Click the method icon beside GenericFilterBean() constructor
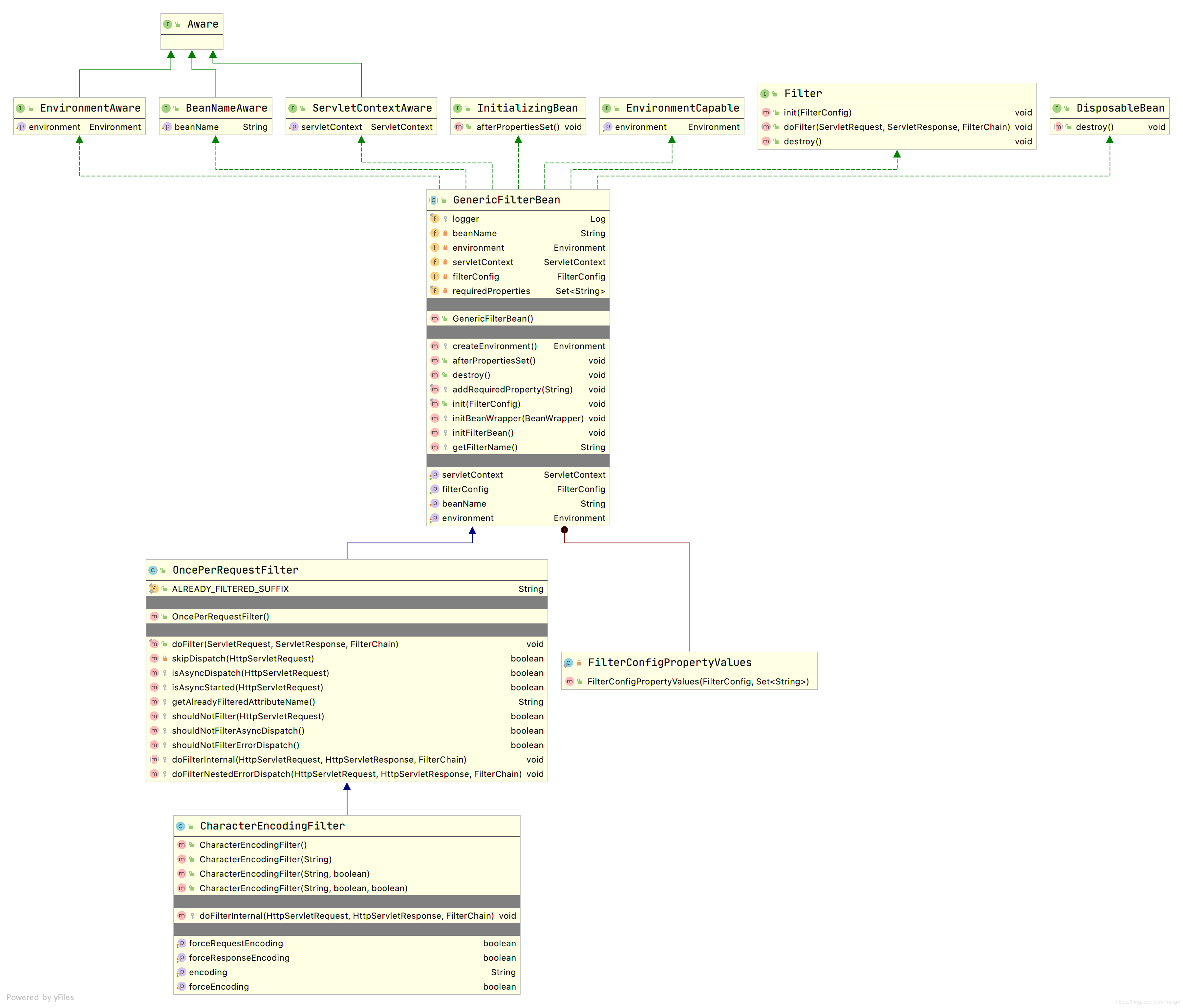This screenshot has width=1183, height=1008. (x=435, y=319)
